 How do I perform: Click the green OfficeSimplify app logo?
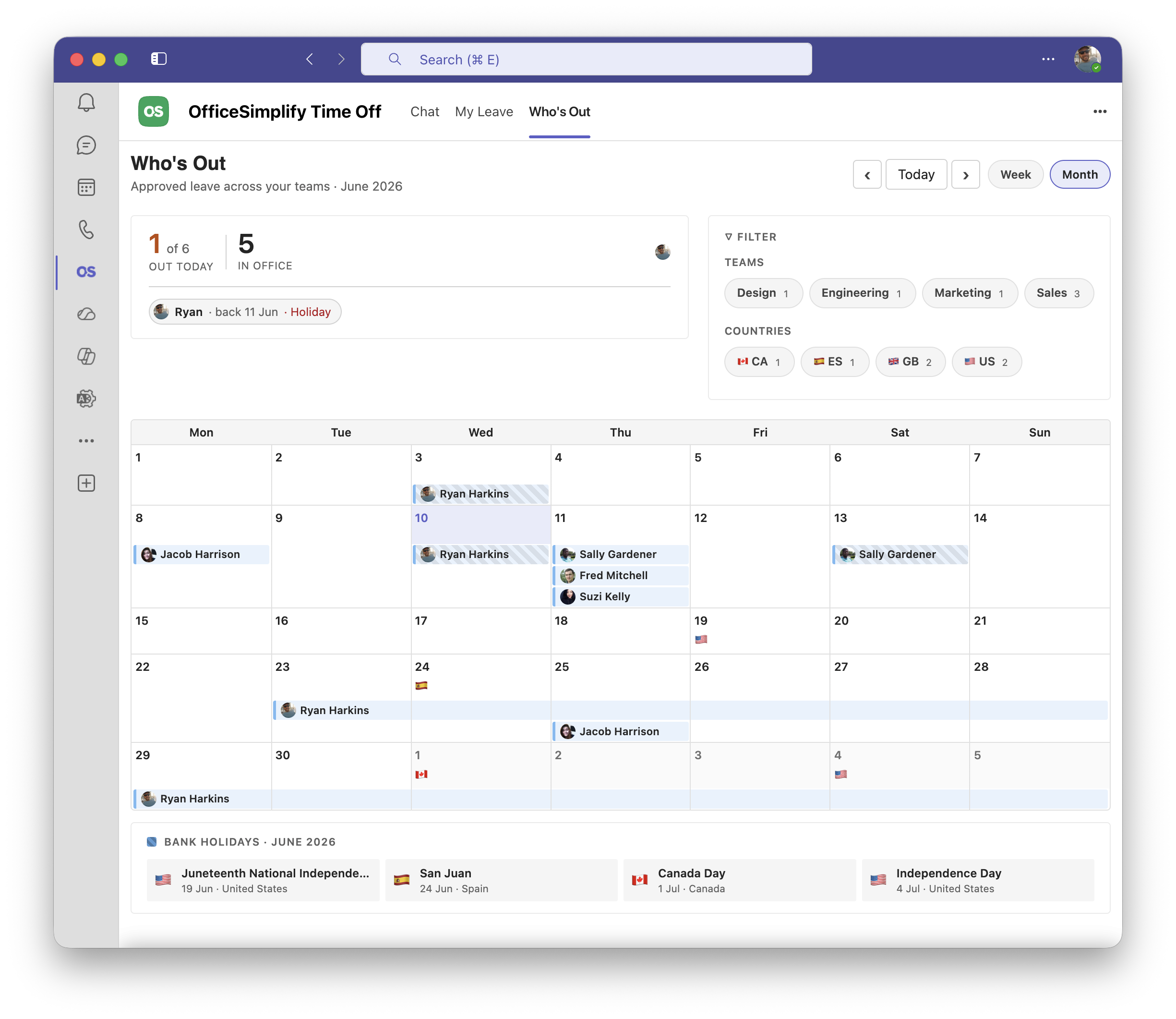coord(154,111)
